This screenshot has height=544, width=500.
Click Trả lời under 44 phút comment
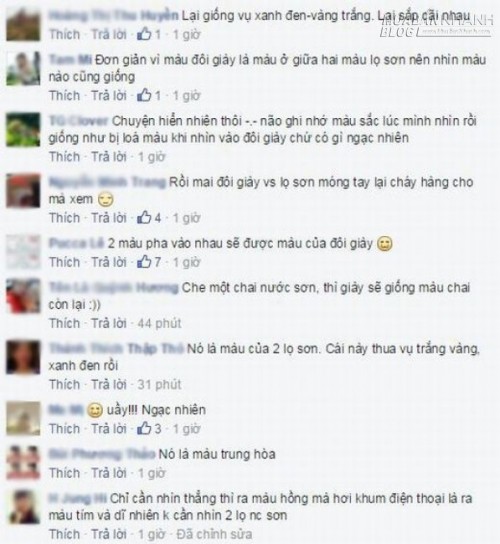point(109,323)
